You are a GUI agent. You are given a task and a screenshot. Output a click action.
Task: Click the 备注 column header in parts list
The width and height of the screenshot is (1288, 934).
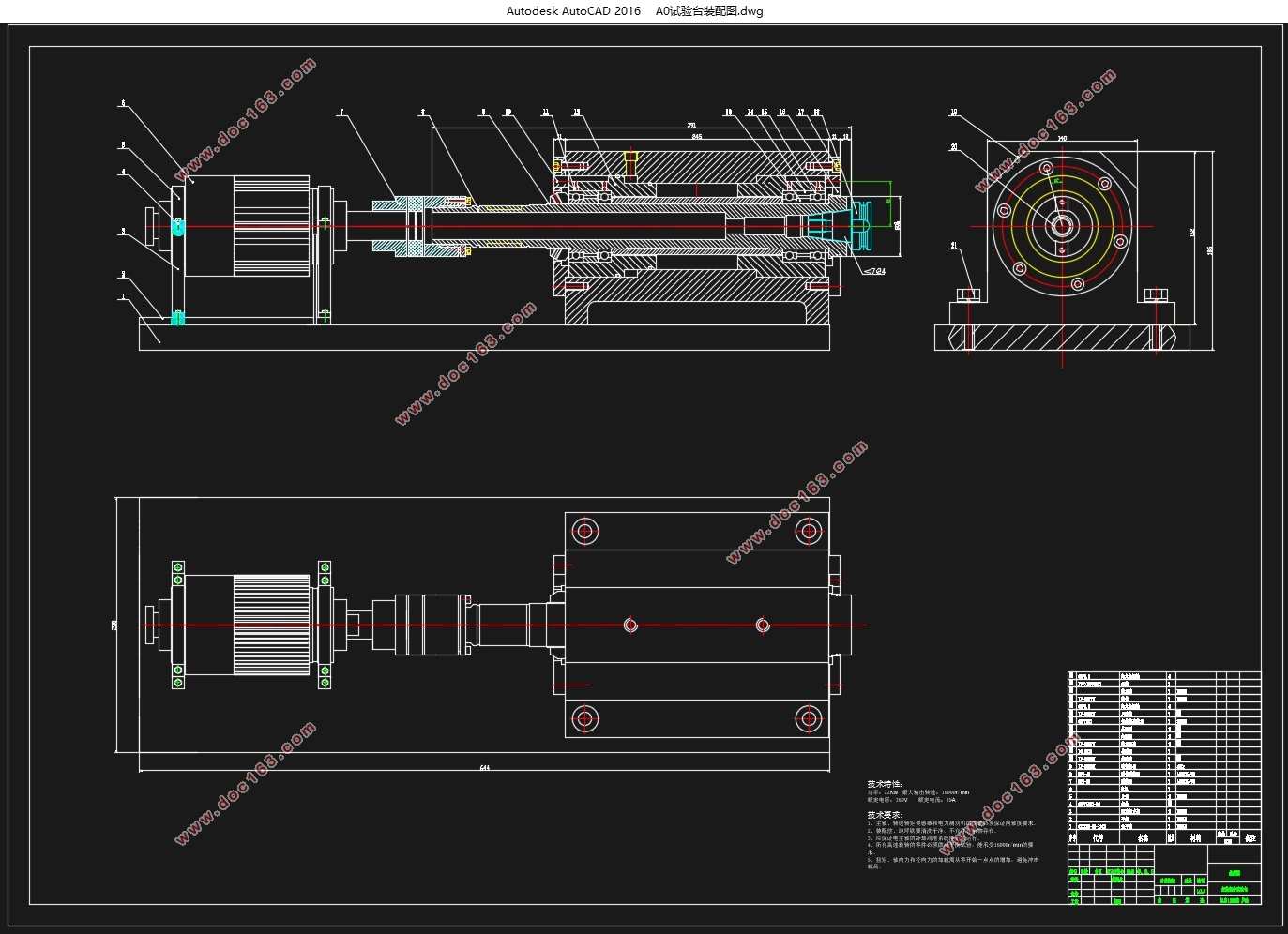coord(1250,838)
